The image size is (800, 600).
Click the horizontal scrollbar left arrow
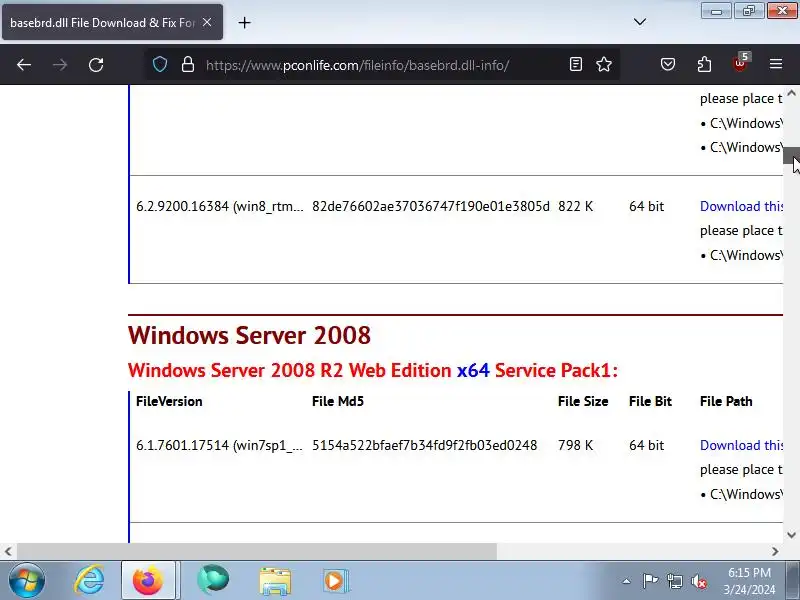(x=8, y=552)
